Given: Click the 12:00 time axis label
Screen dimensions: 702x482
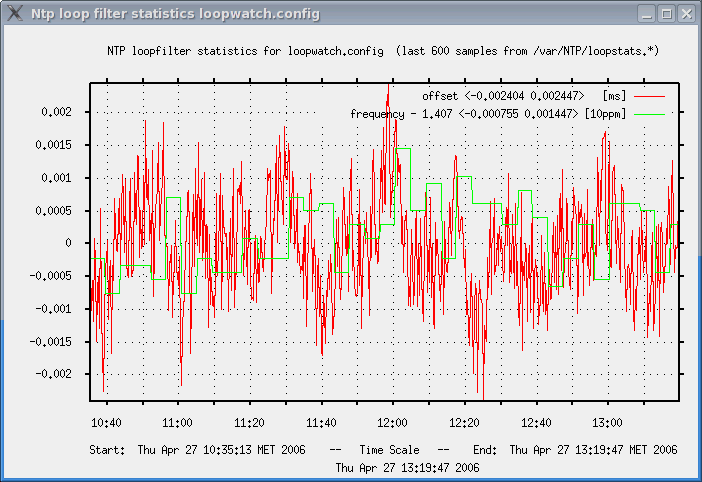Looking at the screenshot, I should [392, 423].
